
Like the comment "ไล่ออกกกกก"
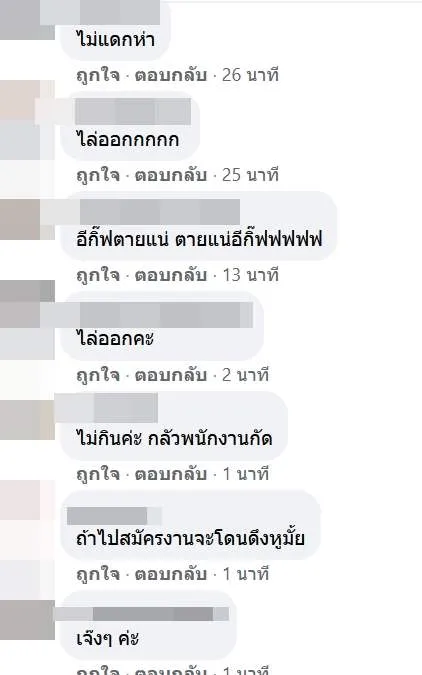(x=98, y=175)
